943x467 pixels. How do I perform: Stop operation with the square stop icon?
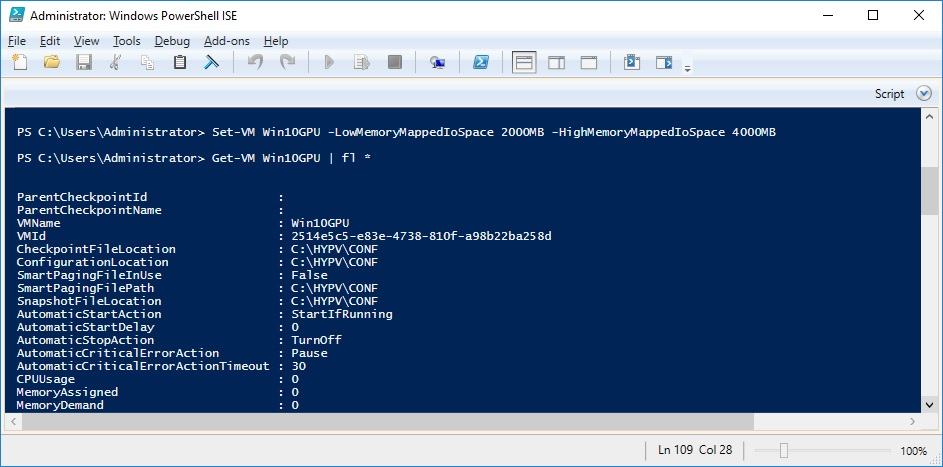pos(395,62)
